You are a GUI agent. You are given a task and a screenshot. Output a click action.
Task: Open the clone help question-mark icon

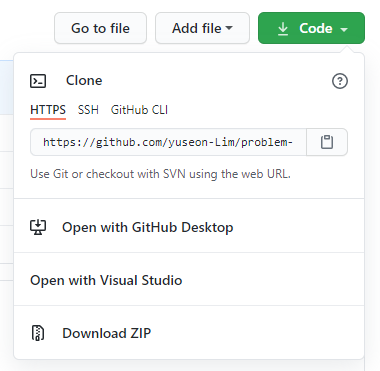340,81
